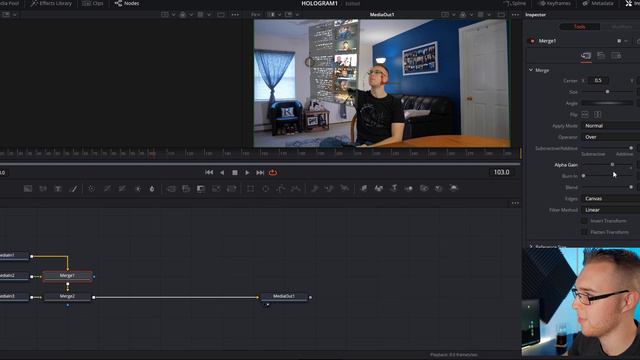The image size is (640, 360).
Task: Click the Center X value field
Action: click(x=598, y=80)
